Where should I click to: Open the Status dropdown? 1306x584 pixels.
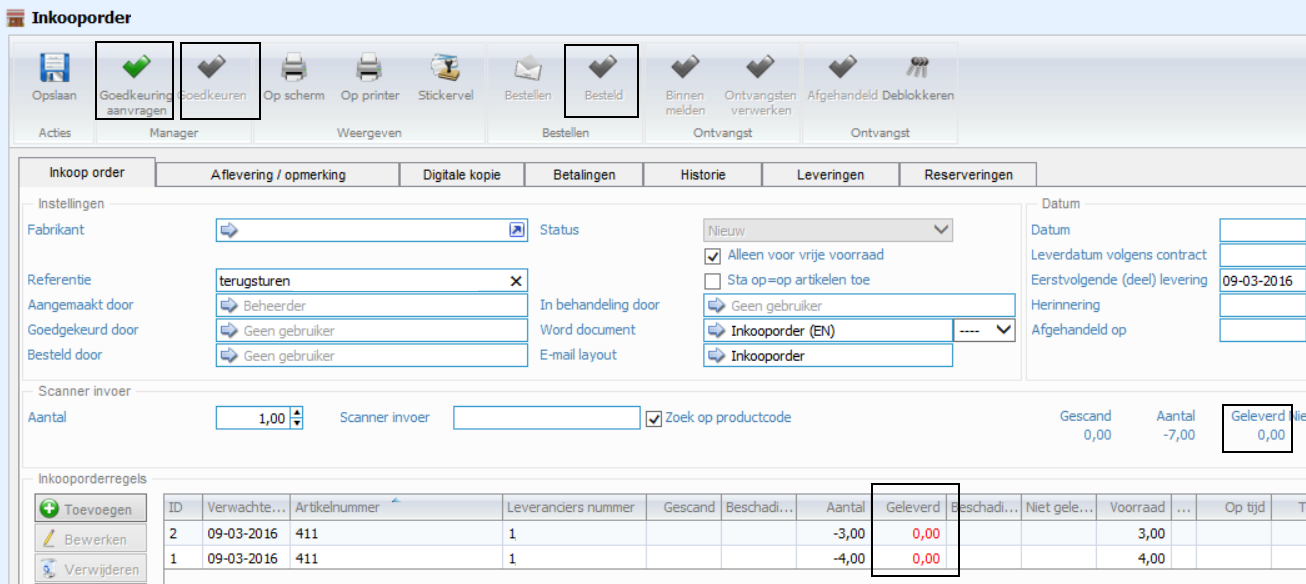coord(940,230)
